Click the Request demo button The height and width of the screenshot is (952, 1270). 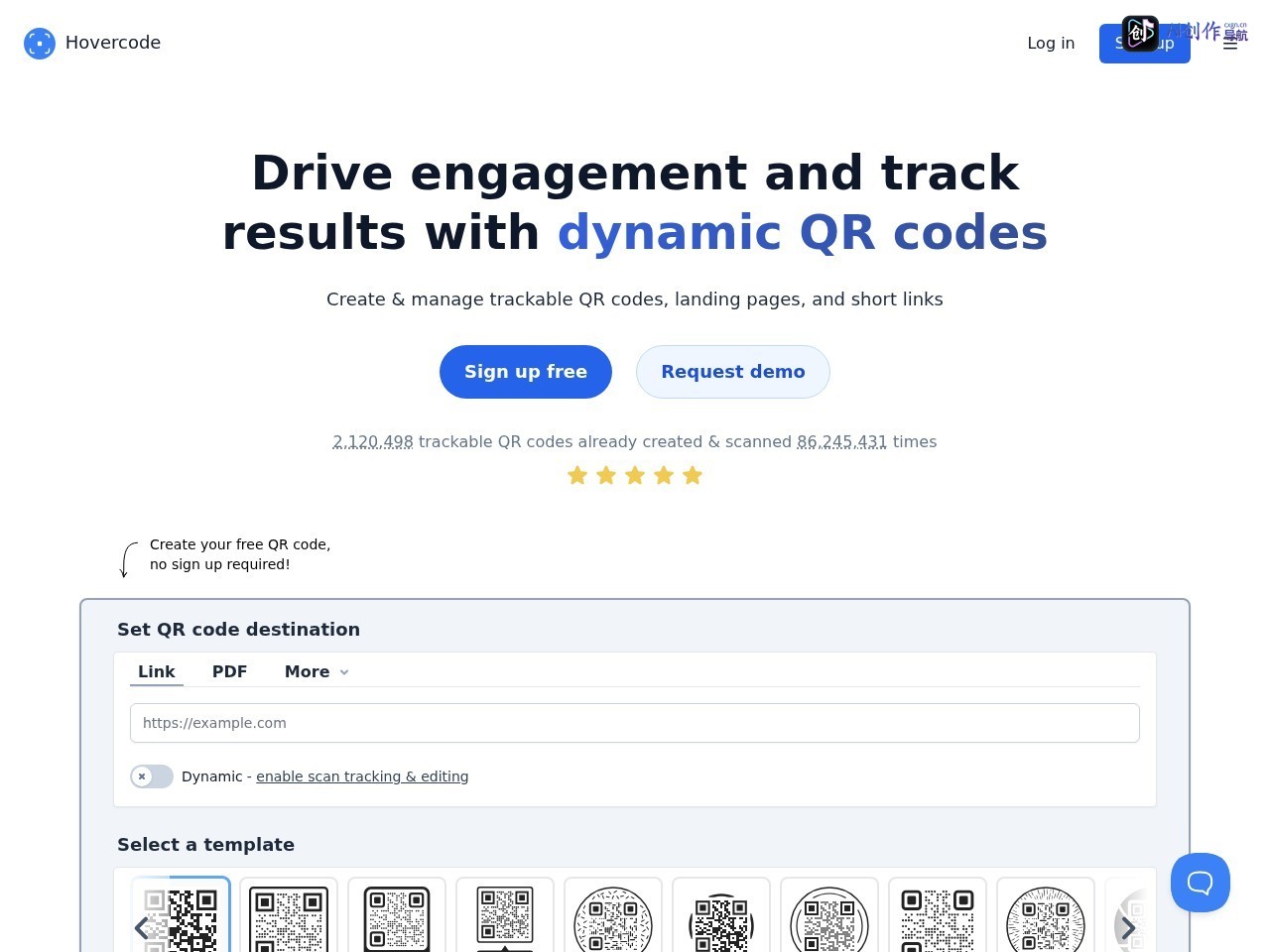733,372
